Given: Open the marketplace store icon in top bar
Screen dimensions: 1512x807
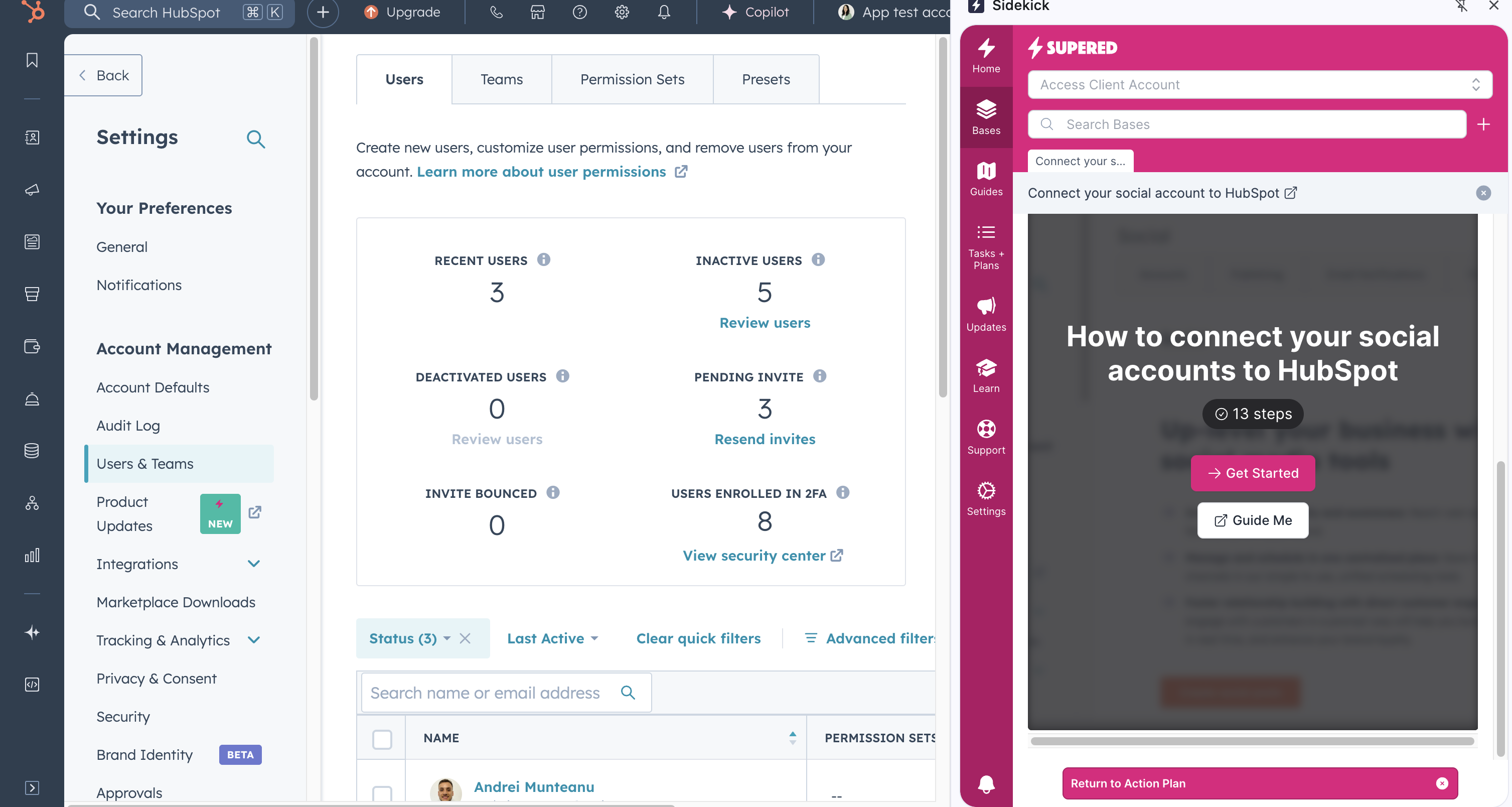Looking at the screenshot, I should point(538,12).
